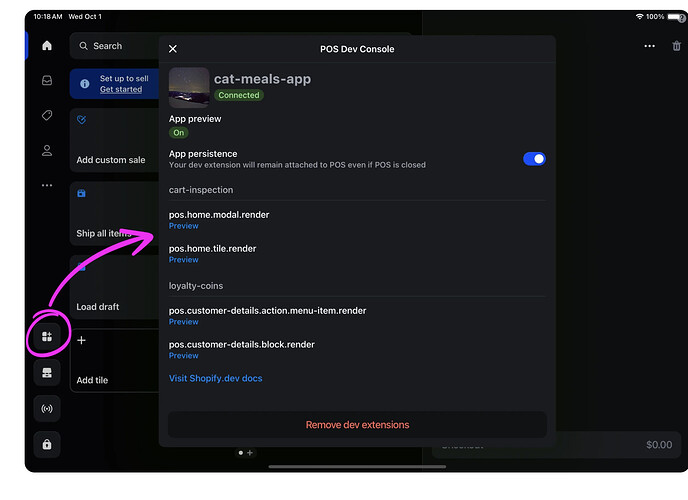
Task: Click the Add custom sale tile icon
Action: coord(81,120)
